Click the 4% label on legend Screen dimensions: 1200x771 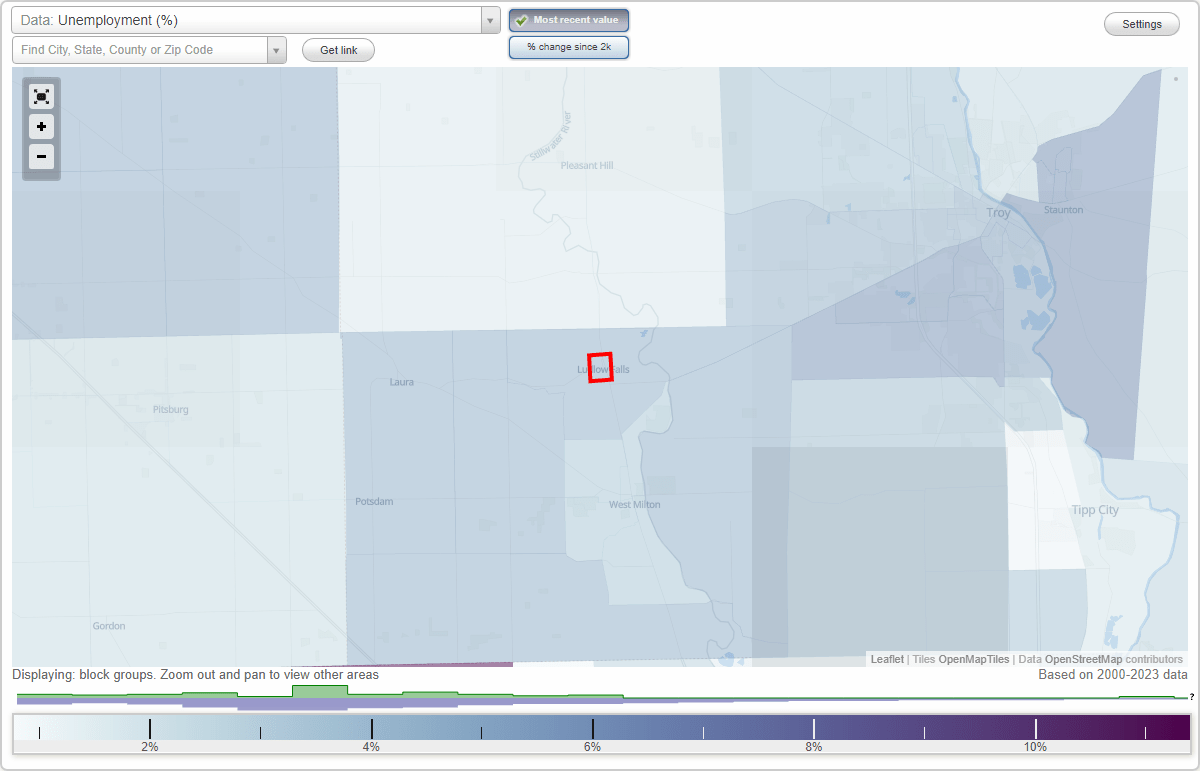point(371,747)
